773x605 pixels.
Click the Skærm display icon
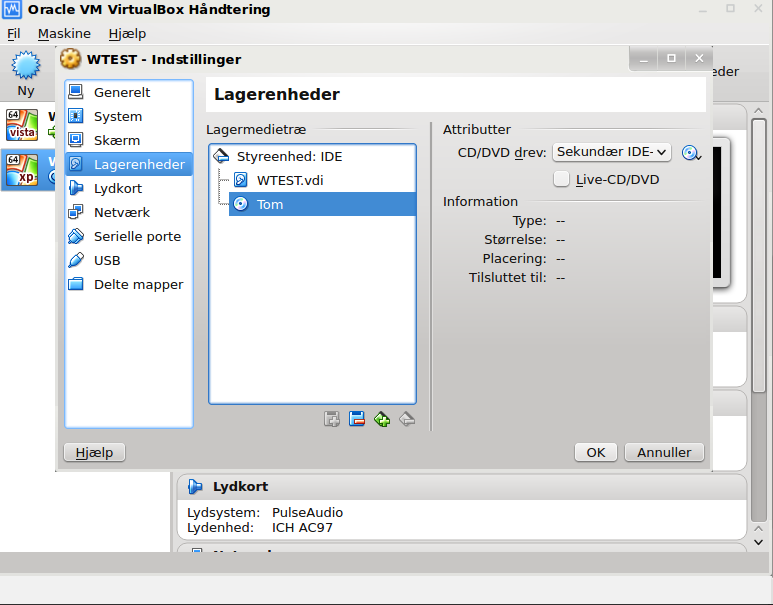tap(76, 140)
